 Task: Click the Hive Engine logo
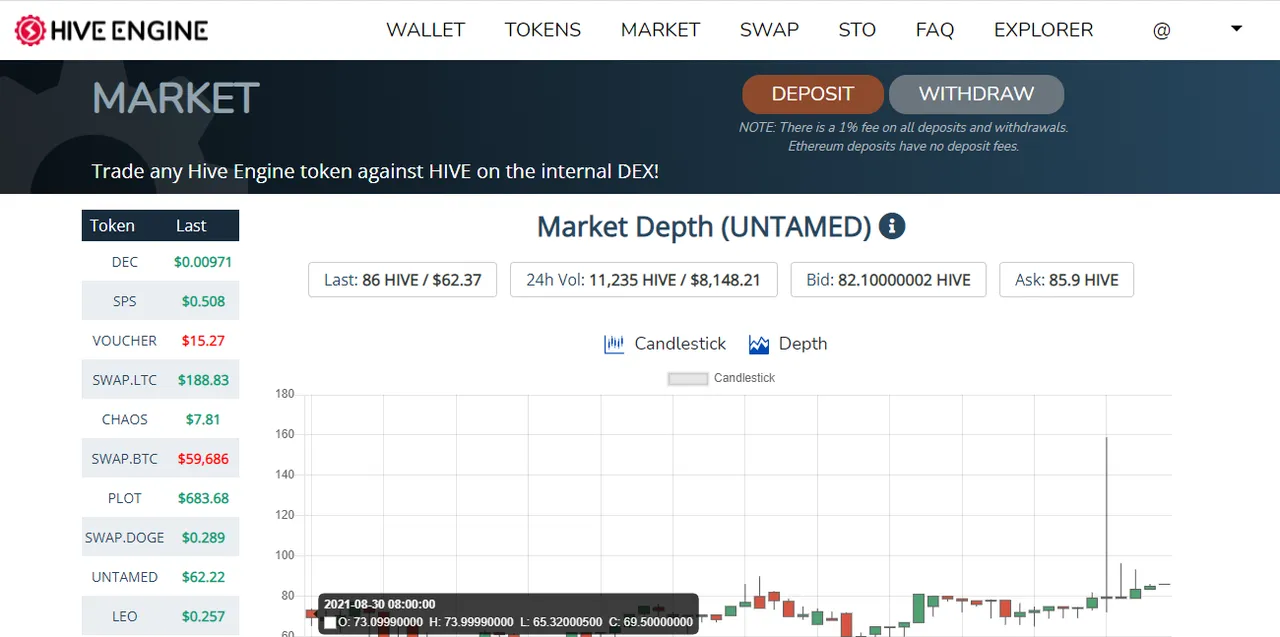coord(111,30)
